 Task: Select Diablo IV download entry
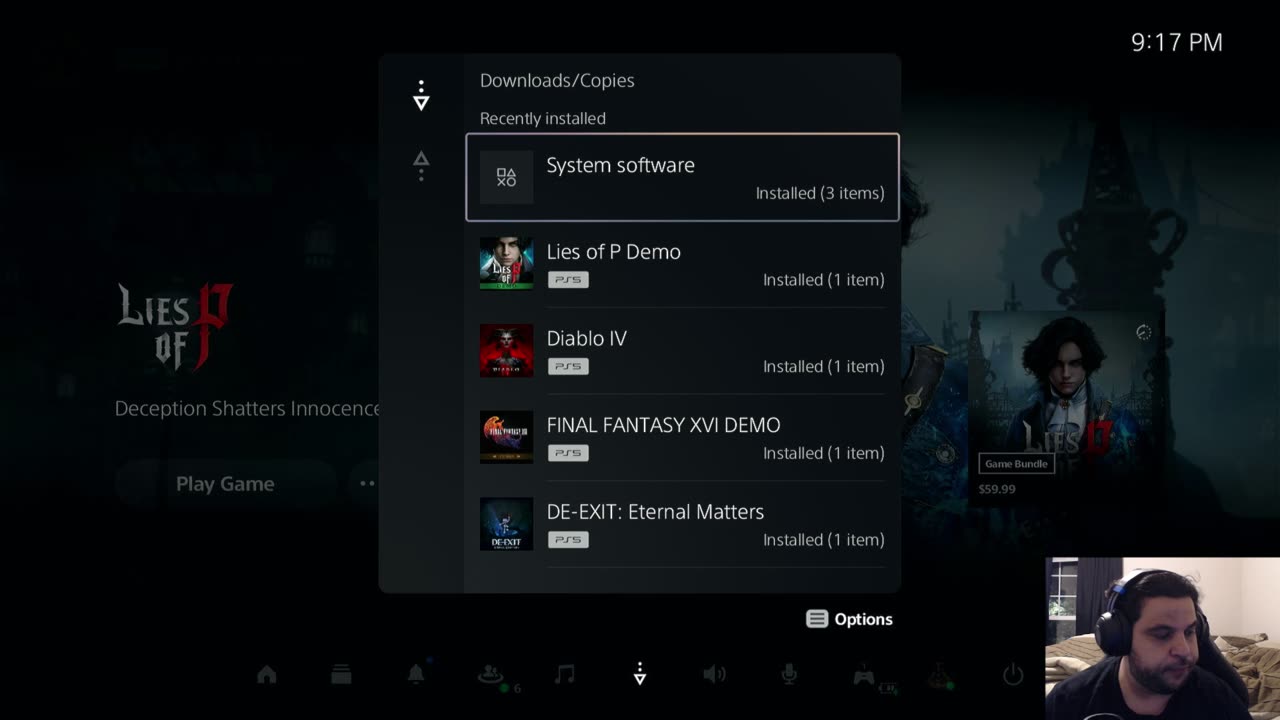tap(682, 351)
